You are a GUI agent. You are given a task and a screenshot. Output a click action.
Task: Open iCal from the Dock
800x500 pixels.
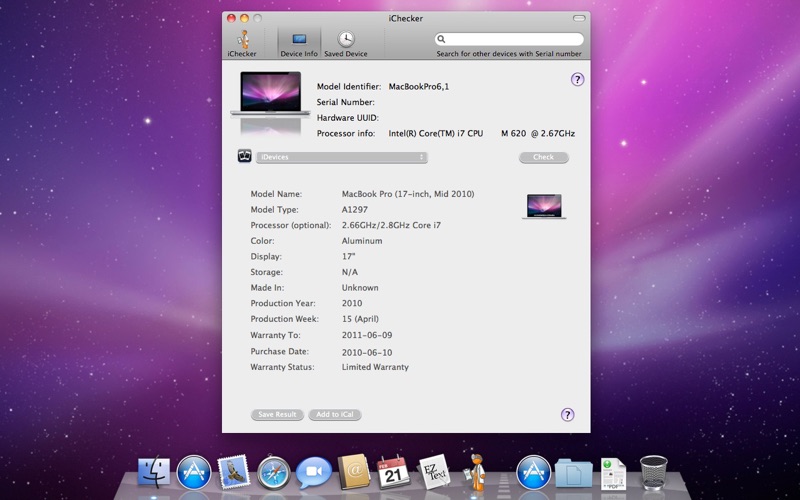click(x=393, y=472)
